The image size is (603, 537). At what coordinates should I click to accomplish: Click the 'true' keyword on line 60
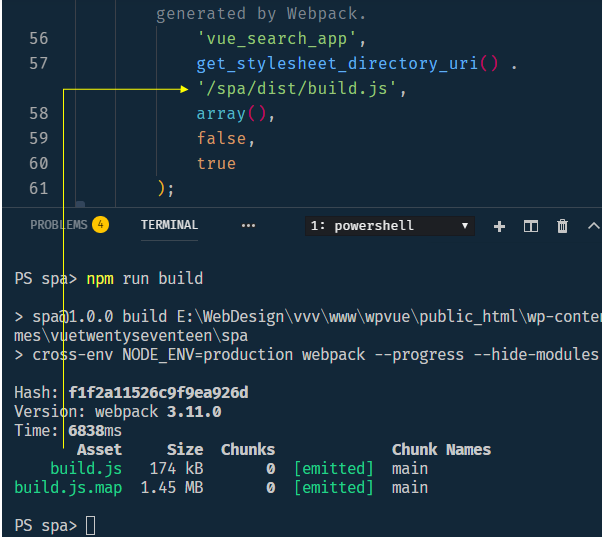pos(216,163)
